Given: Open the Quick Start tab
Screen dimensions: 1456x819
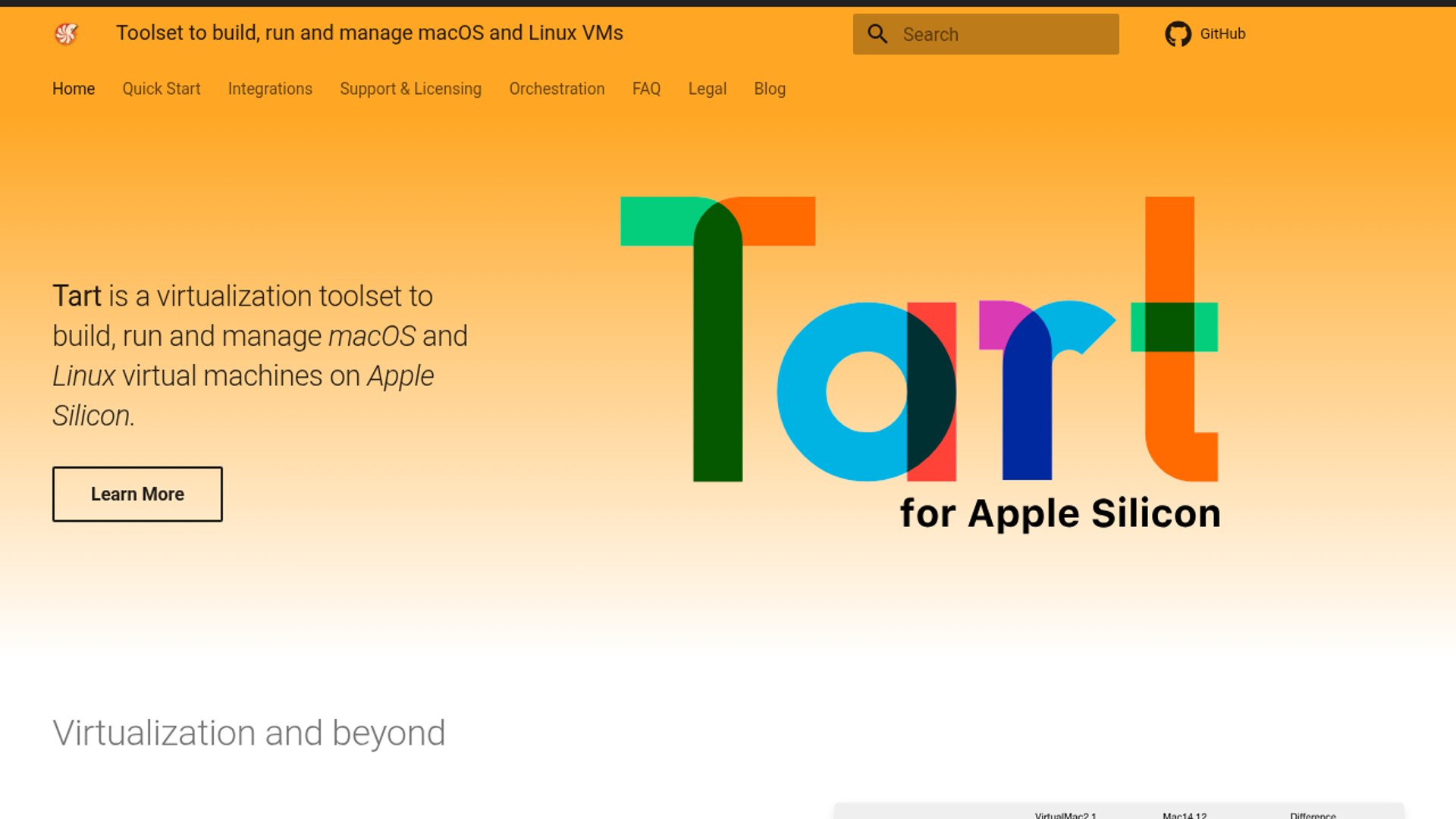Looking at the screenshot, I should coord(162,89).
